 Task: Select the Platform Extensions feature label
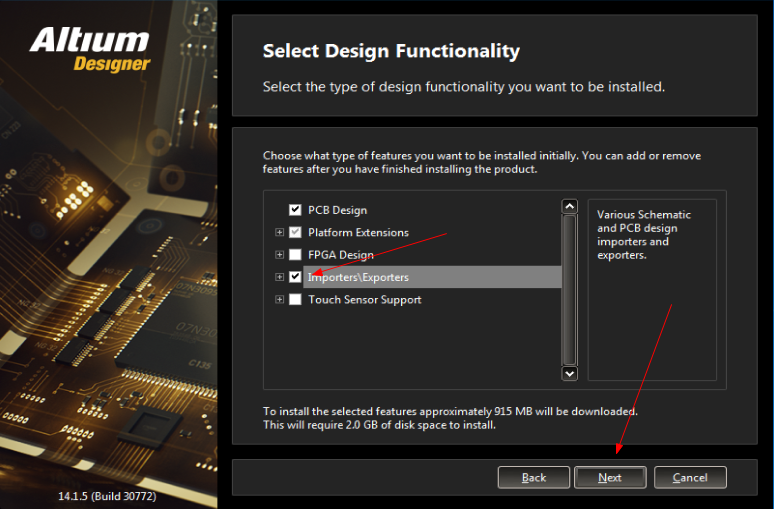pyautogui.click(x=358, y=232)
